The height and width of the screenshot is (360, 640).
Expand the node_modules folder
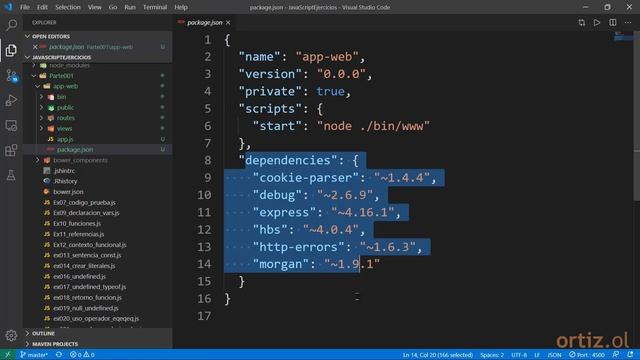[34, 65]
